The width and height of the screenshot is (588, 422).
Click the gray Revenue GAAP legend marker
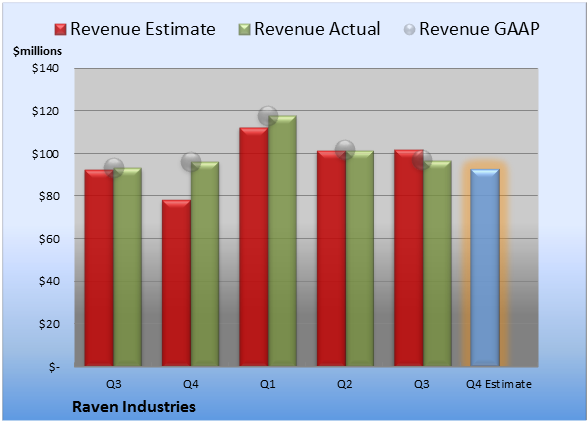pos(410,30)
